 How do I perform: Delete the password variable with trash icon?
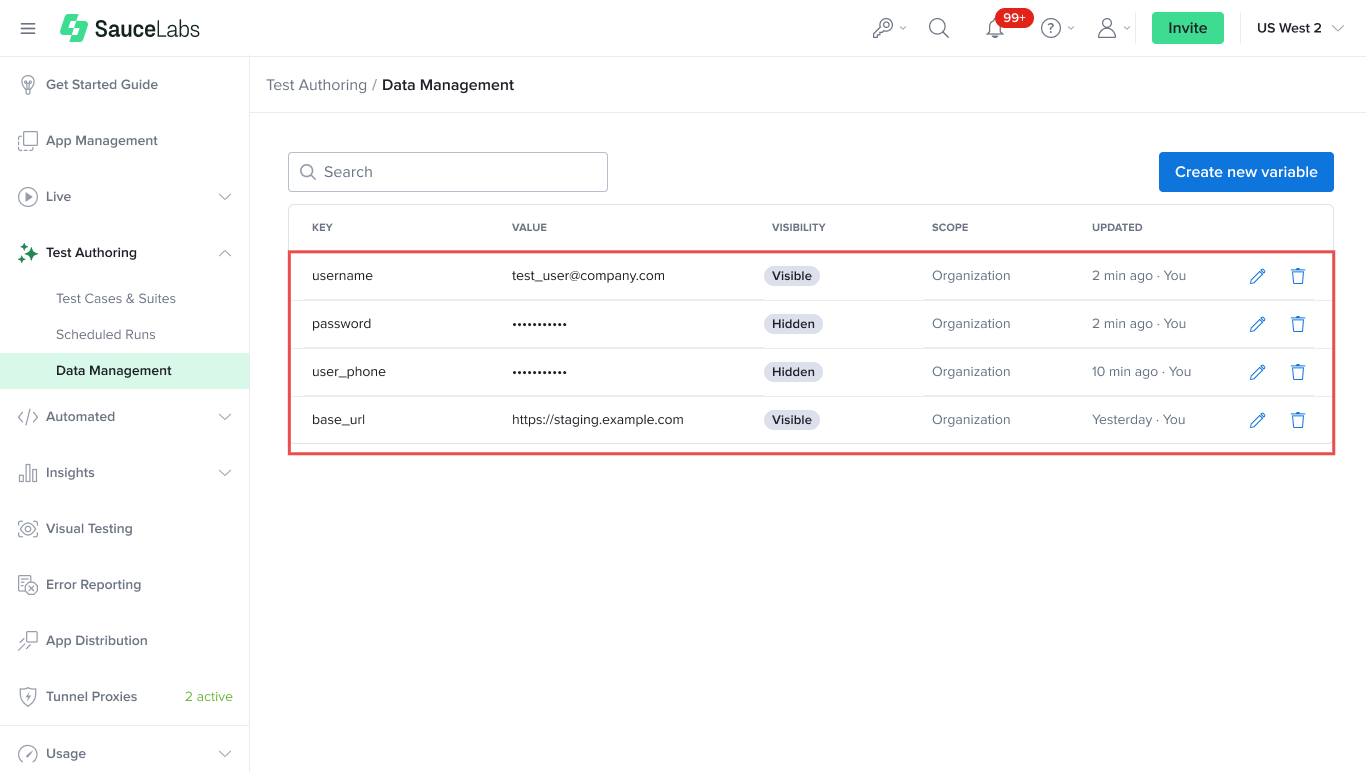pyautogui.click(x=1298, y=324)
